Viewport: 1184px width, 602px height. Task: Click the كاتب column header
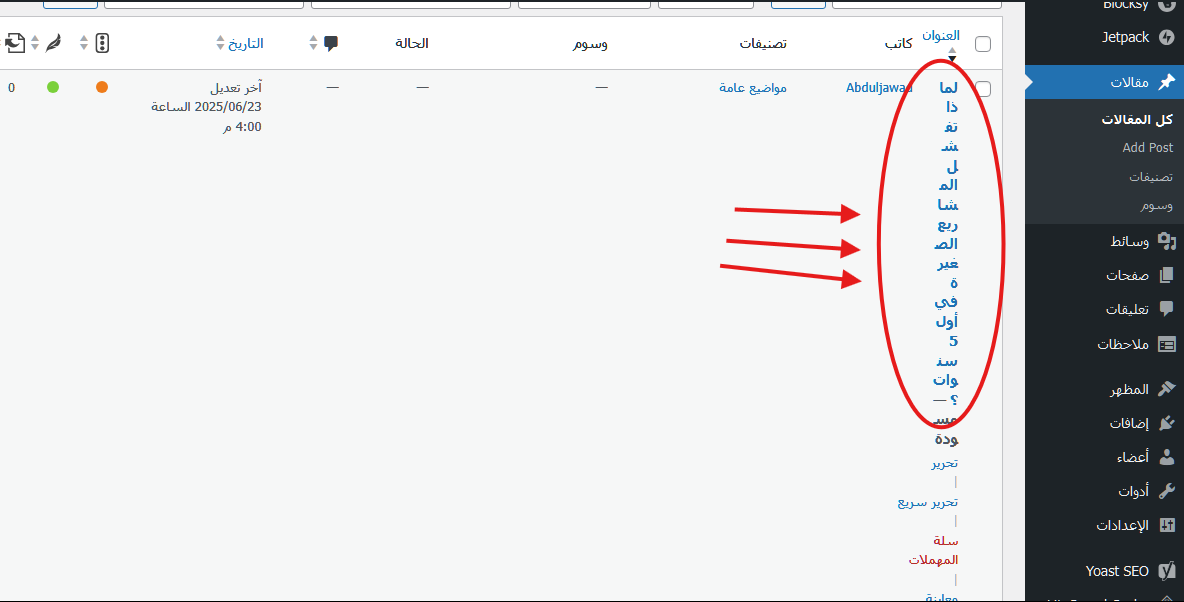tap(899, 44)
